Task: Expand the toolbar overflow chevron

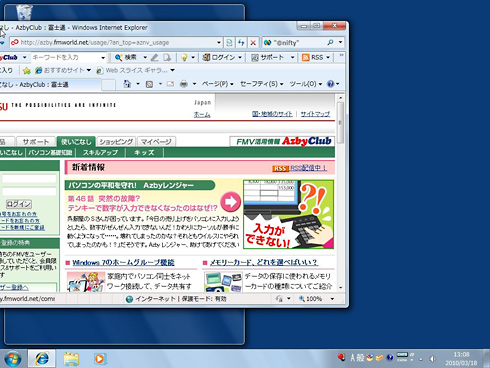Action: (x=341, y=56)
